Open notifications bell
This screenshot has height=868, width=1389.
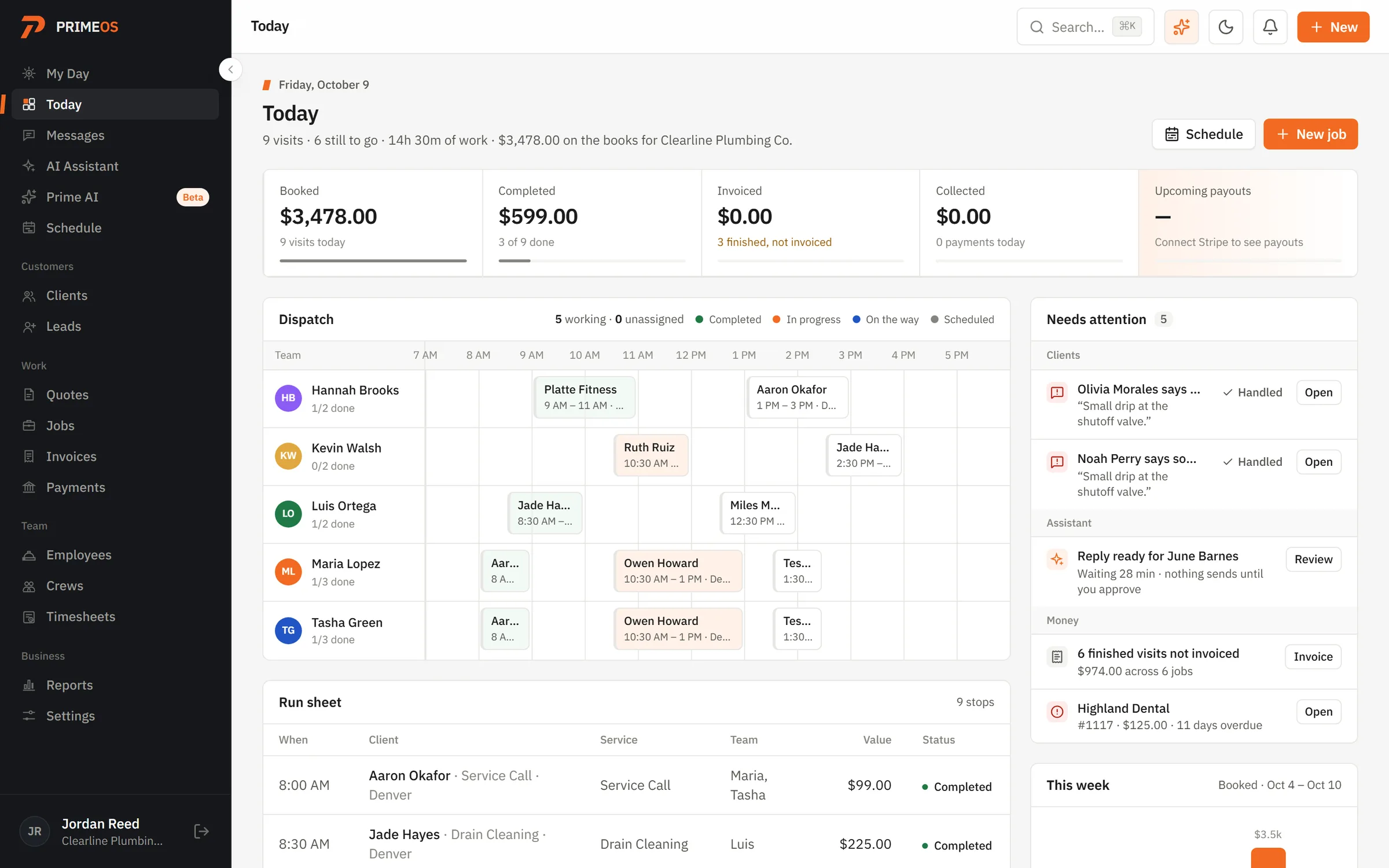point(1270,27)
